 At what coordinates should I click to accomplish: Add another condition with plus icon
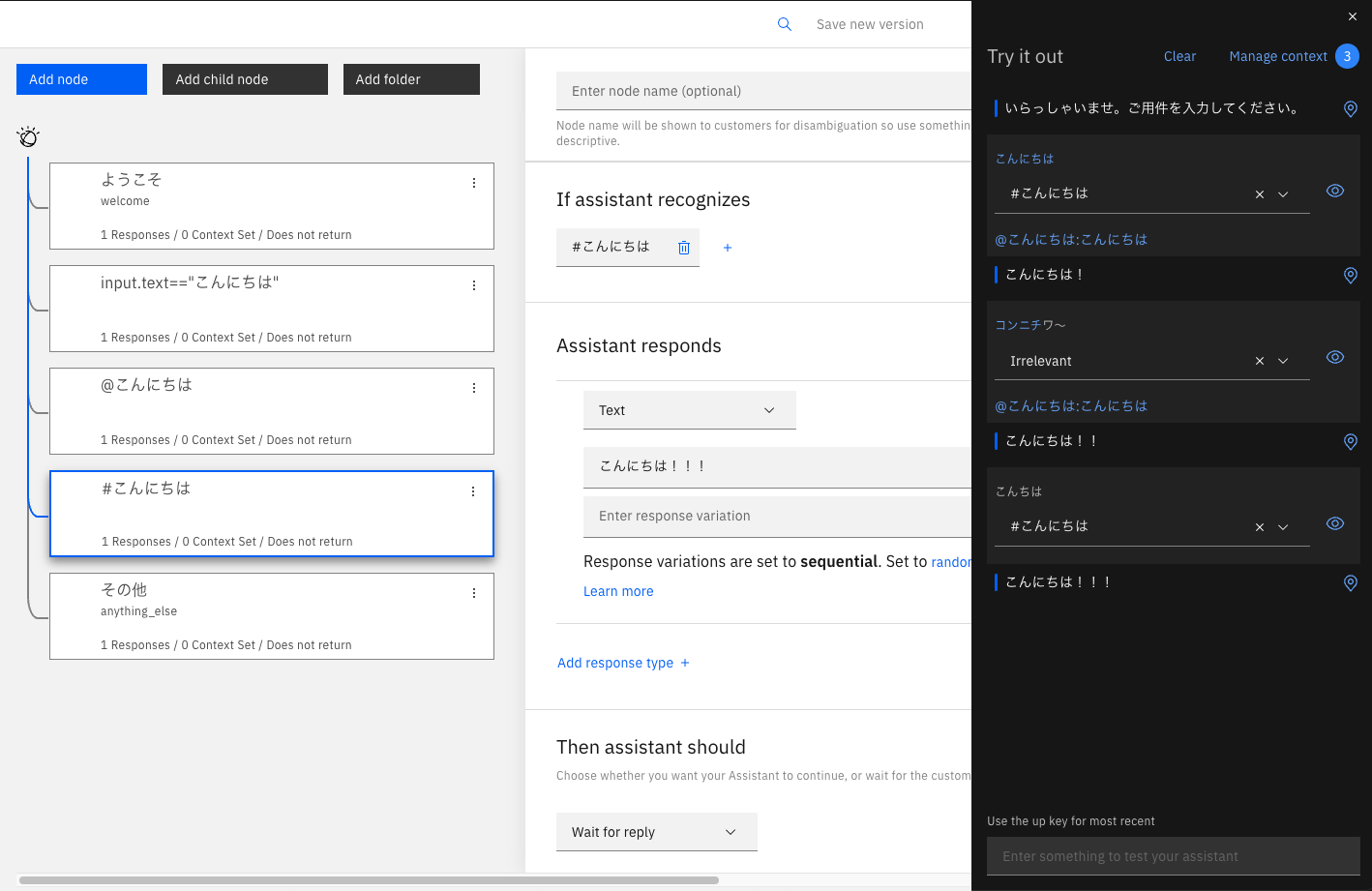[x=728, y=248]
